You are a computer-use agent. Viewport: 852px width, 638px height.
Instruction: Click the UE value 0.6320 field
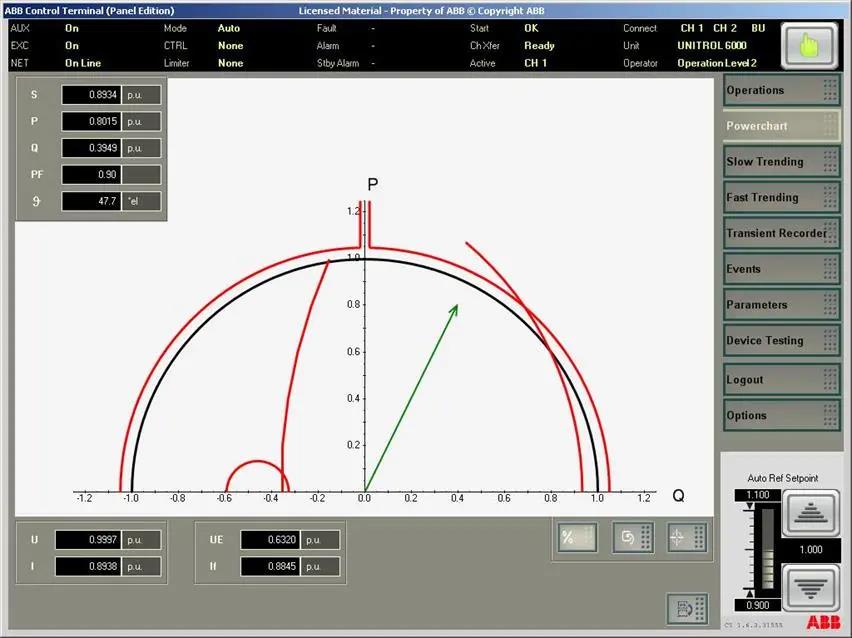pyautogui.click(x=270, y=540)
